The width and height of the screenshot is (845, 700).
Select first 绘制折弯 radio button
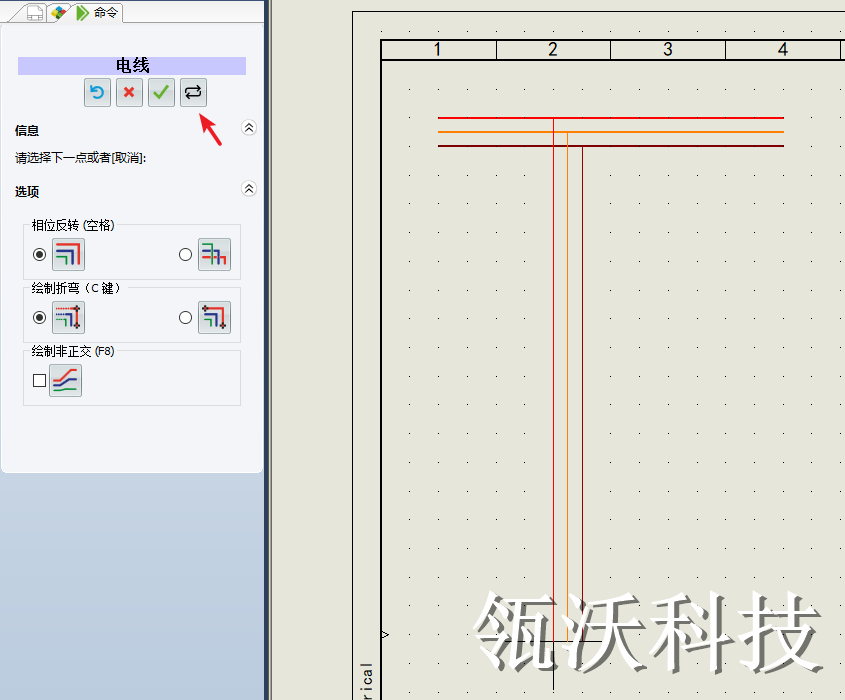coord(39,317)
